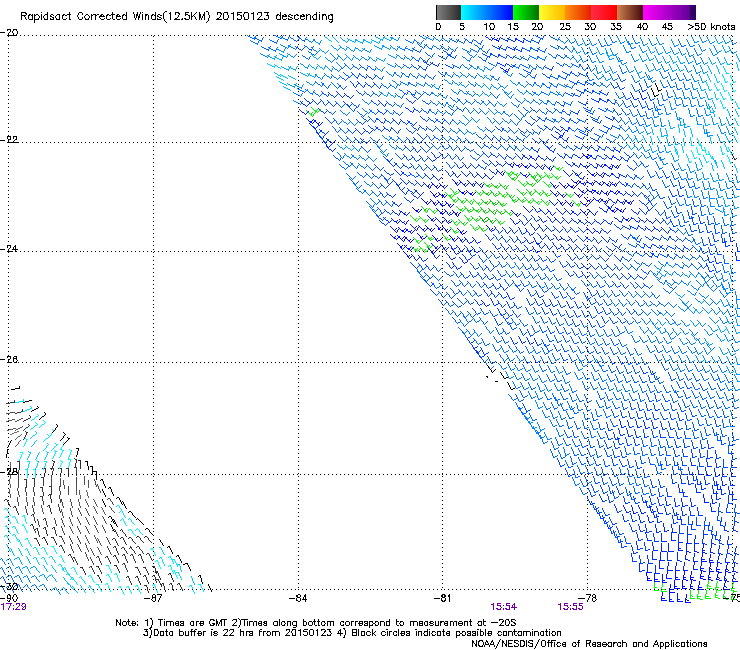740x650 pixels.
Task: Click the latitude label '-26'
Action: 9,360
